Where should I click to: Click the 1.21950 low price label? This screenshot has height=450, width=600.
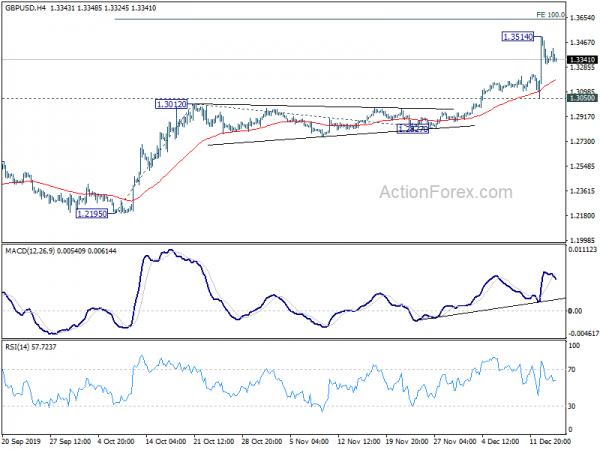92,214
